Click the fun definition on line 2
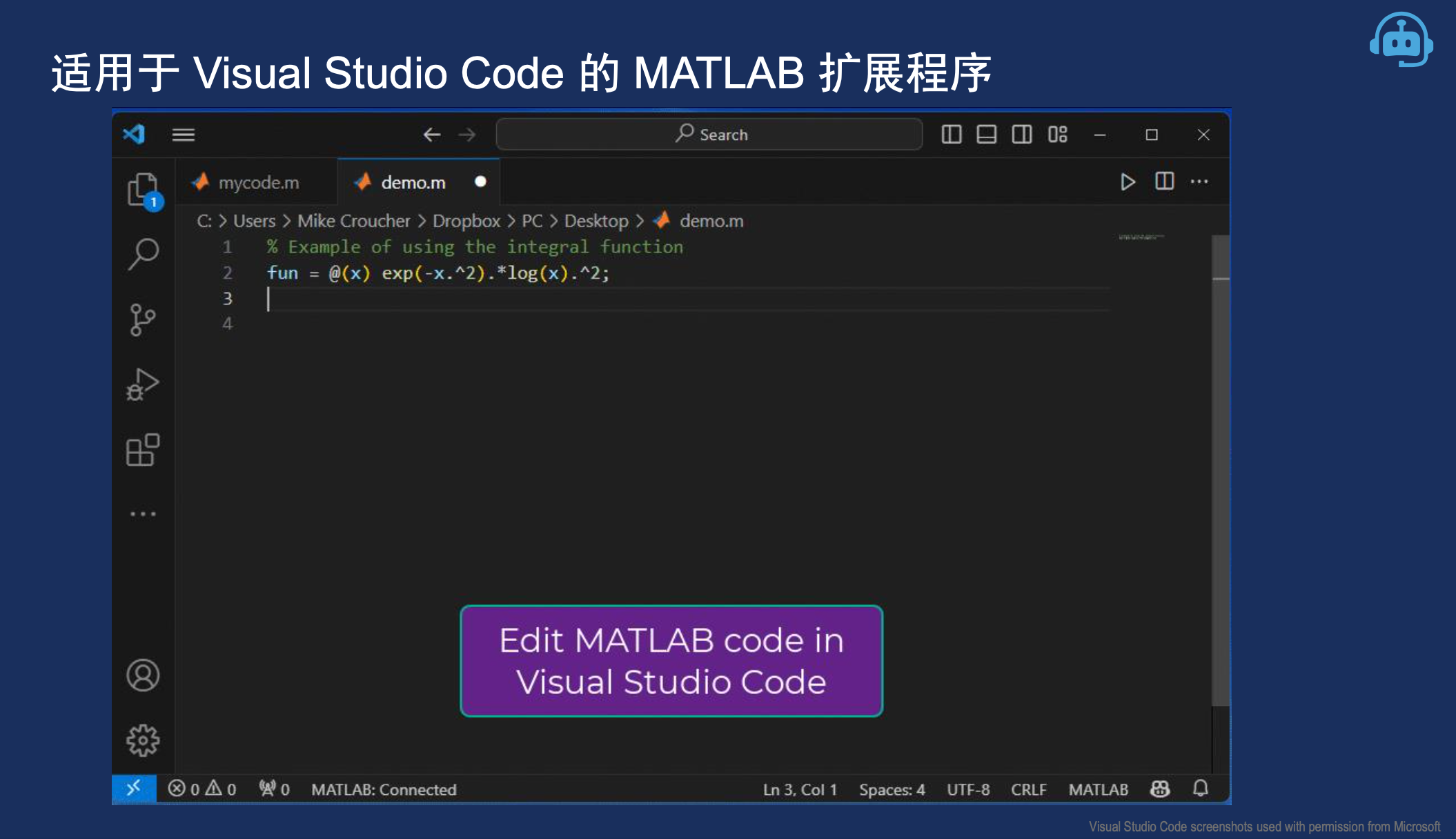The width and height of the screenshot is (1456, 839). point(438,273)
